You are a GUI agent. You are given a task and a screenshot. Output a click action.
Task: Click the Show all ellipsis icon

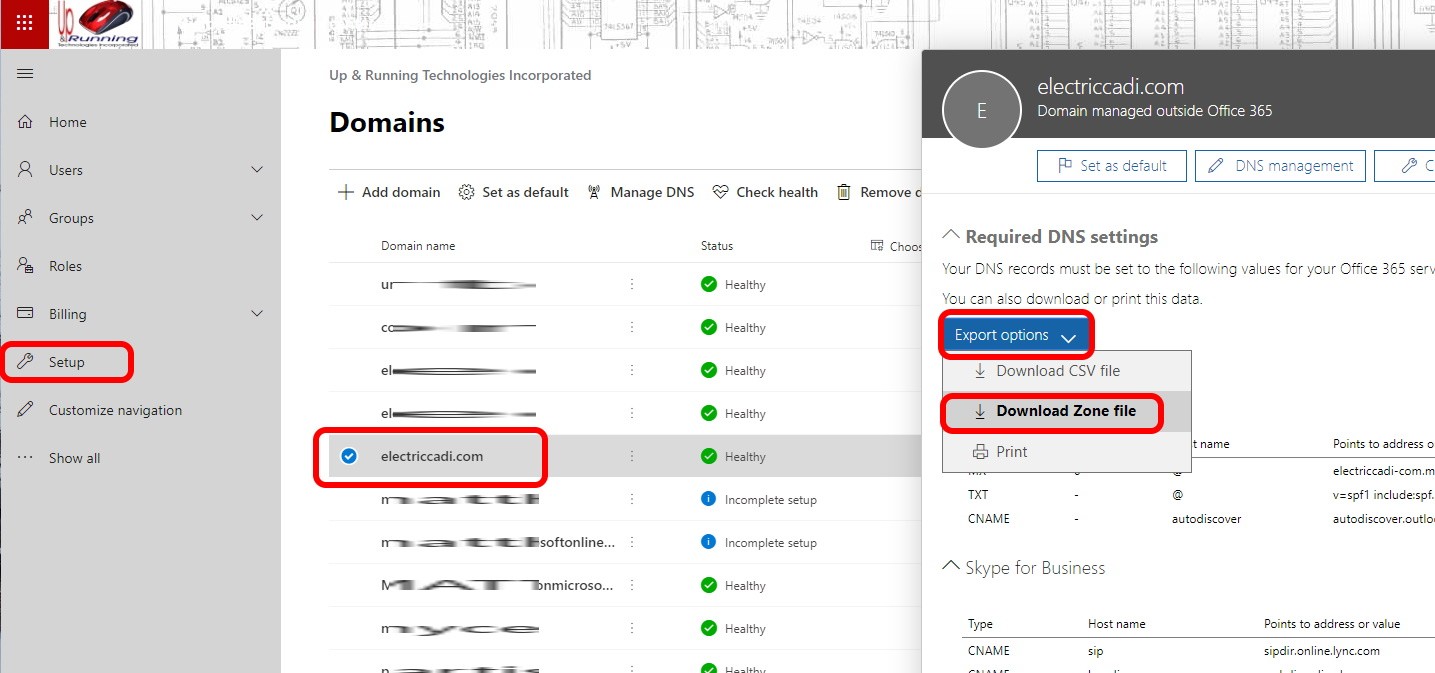pyautogui.click(x=26, y=458)
